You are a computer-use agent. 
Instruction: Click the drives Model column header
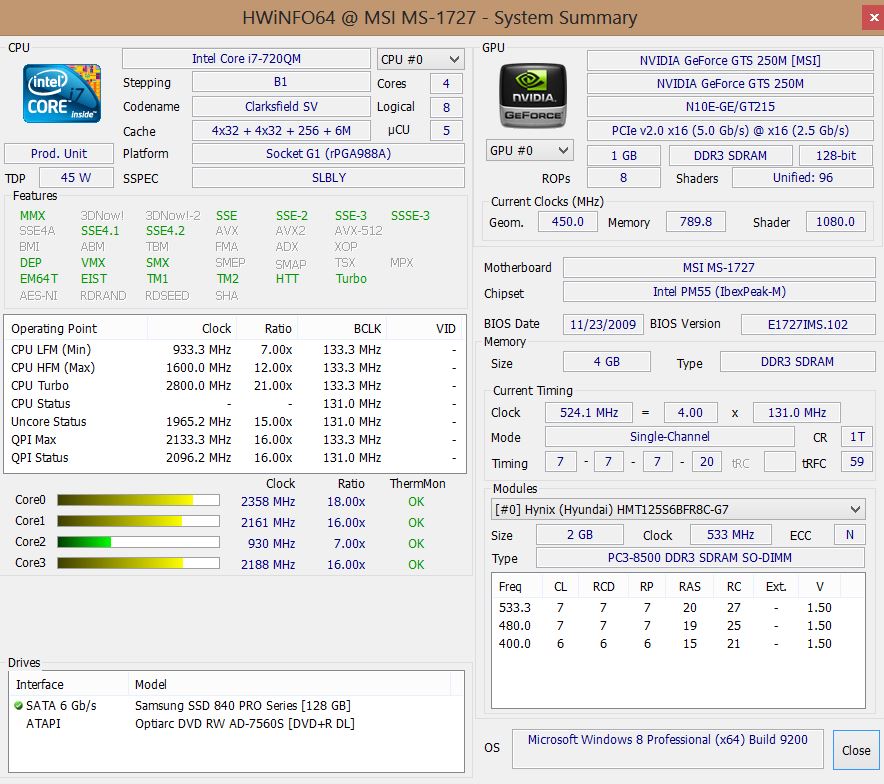click(x=290, y=684)
